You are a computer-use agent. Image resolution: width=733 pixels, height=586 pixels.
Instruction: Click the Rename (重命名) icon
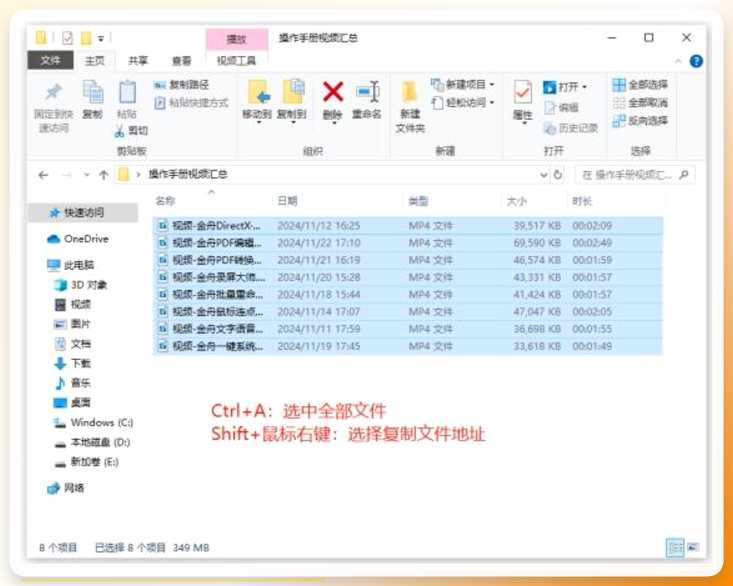click(x=367, y=92)
